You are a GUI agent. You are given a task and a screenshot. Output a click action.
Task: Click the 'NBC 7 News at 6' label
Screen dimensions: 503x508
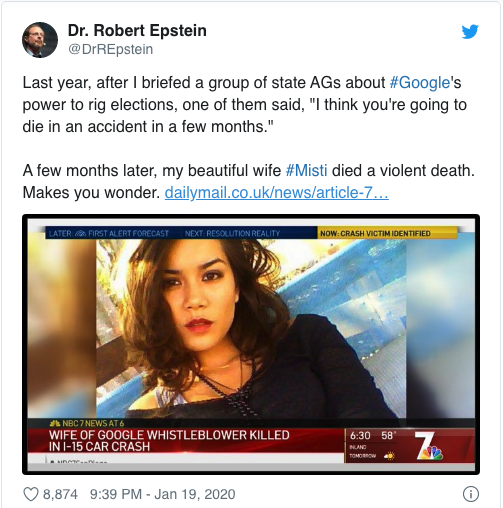click(87, 423)
